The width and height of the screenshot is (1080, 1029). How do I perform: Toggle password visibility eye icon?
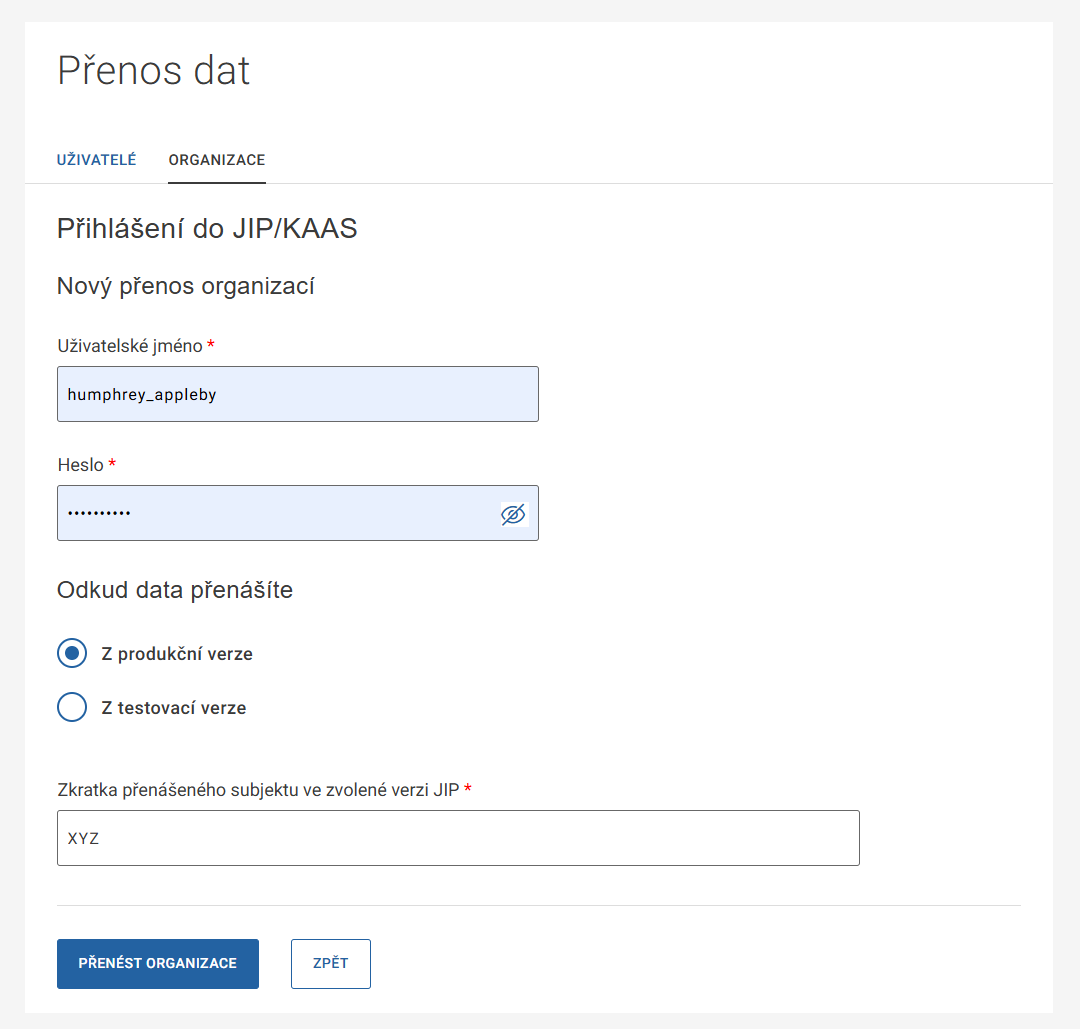click(513, 514)
